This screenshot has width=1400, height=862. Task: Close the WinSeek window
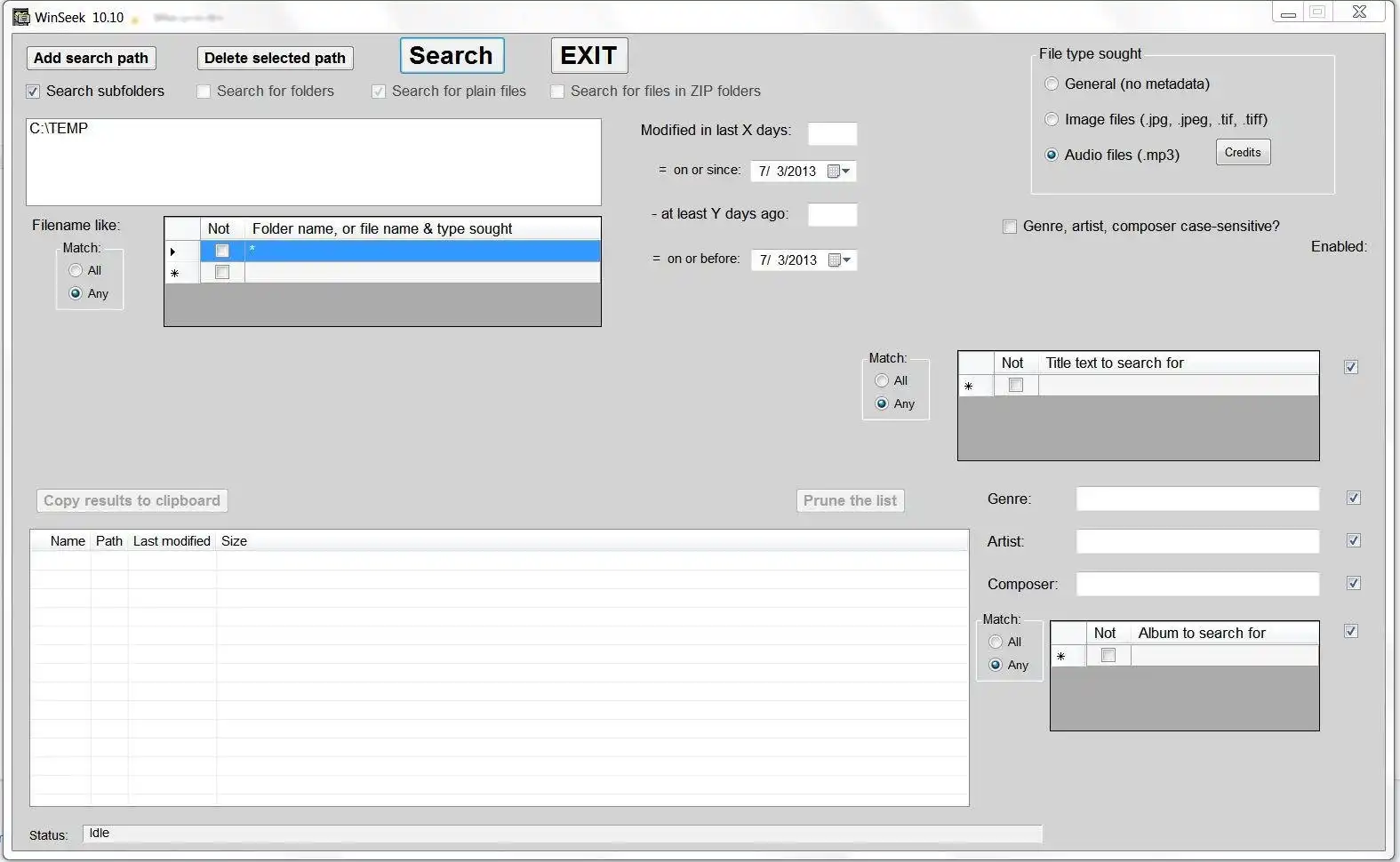coord(1359,12)
